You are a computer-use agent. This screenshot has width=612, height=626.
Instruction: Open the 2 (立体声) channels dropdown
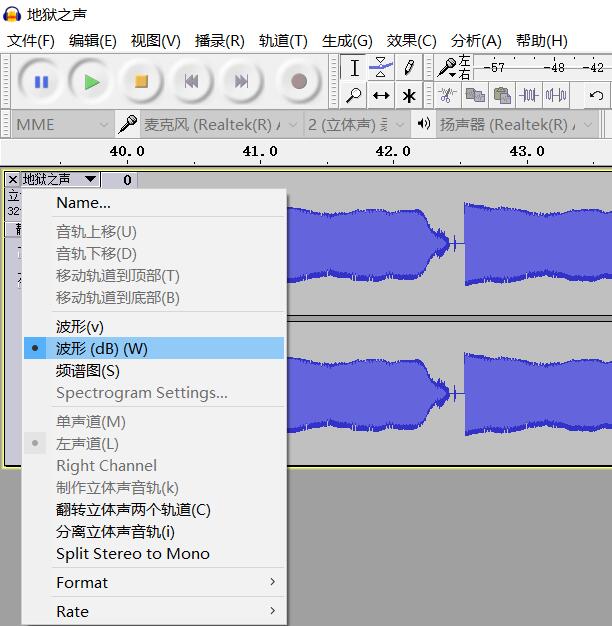[x=357, y=125]
